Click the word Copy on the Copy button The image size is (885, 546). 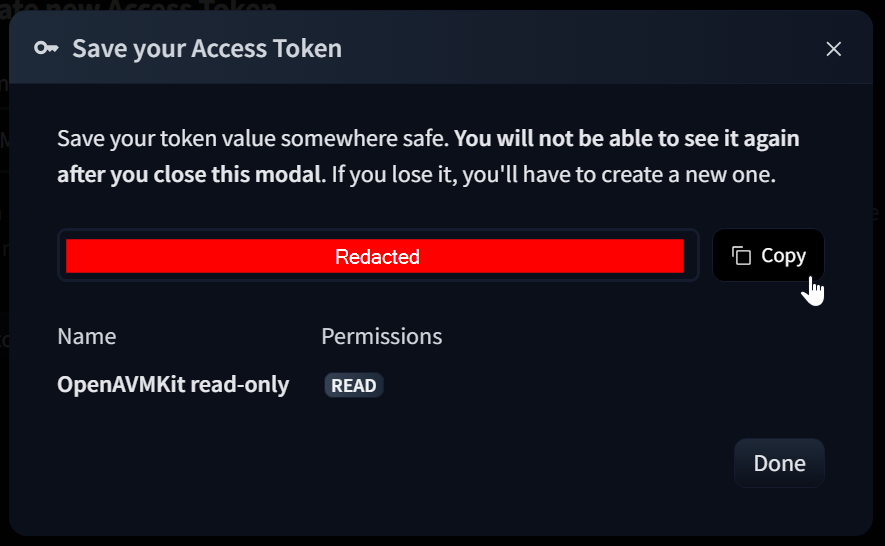[783, 256]
